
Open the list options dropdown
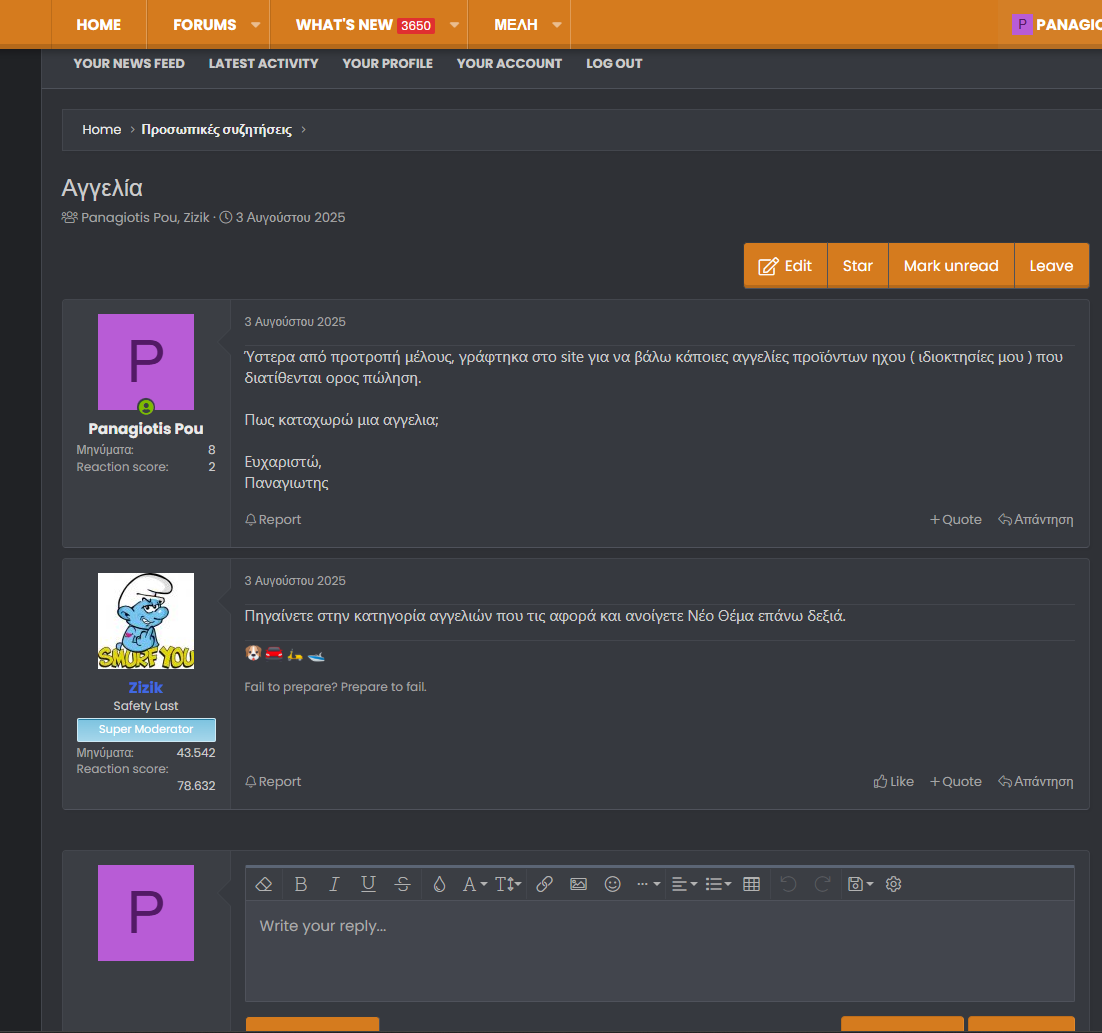pyautogui.click(x=718, y=884)
